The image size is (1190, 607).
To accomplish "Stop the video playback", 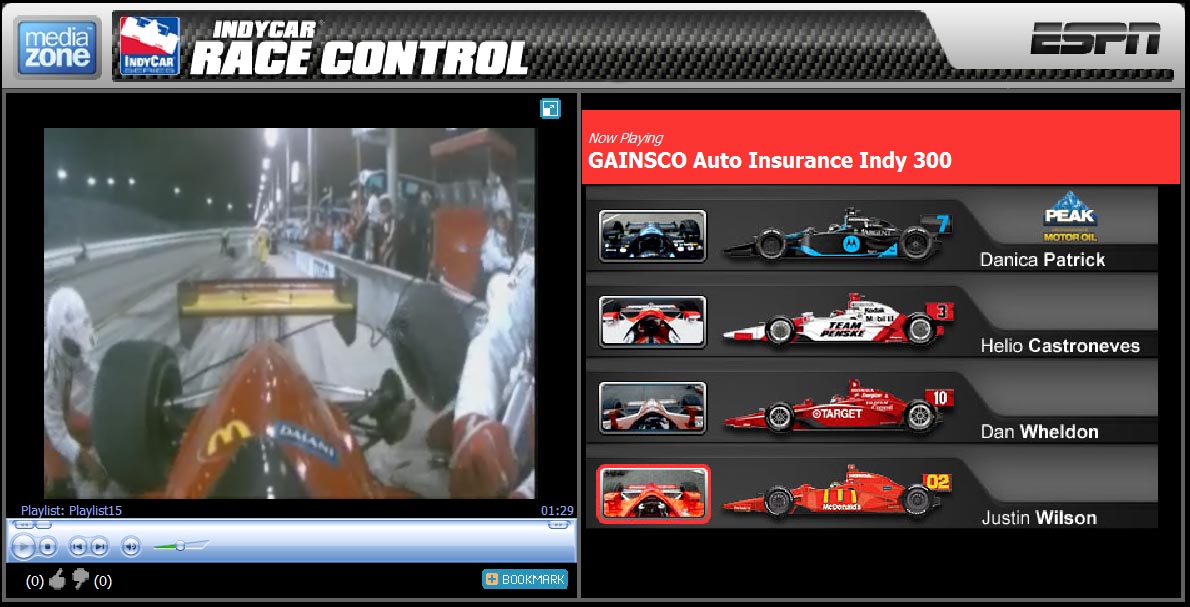I will [x=48, y=545].
